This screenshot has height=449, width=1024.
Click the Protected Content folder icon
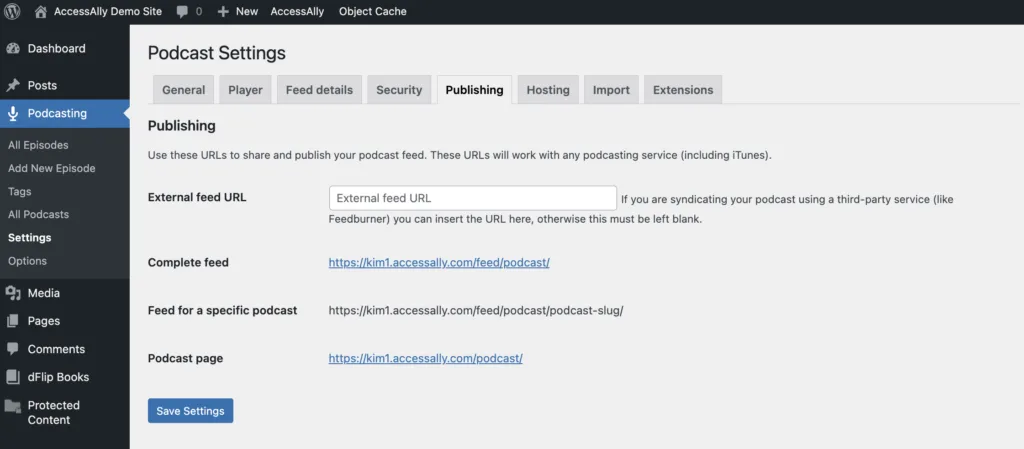pos(12,406)
